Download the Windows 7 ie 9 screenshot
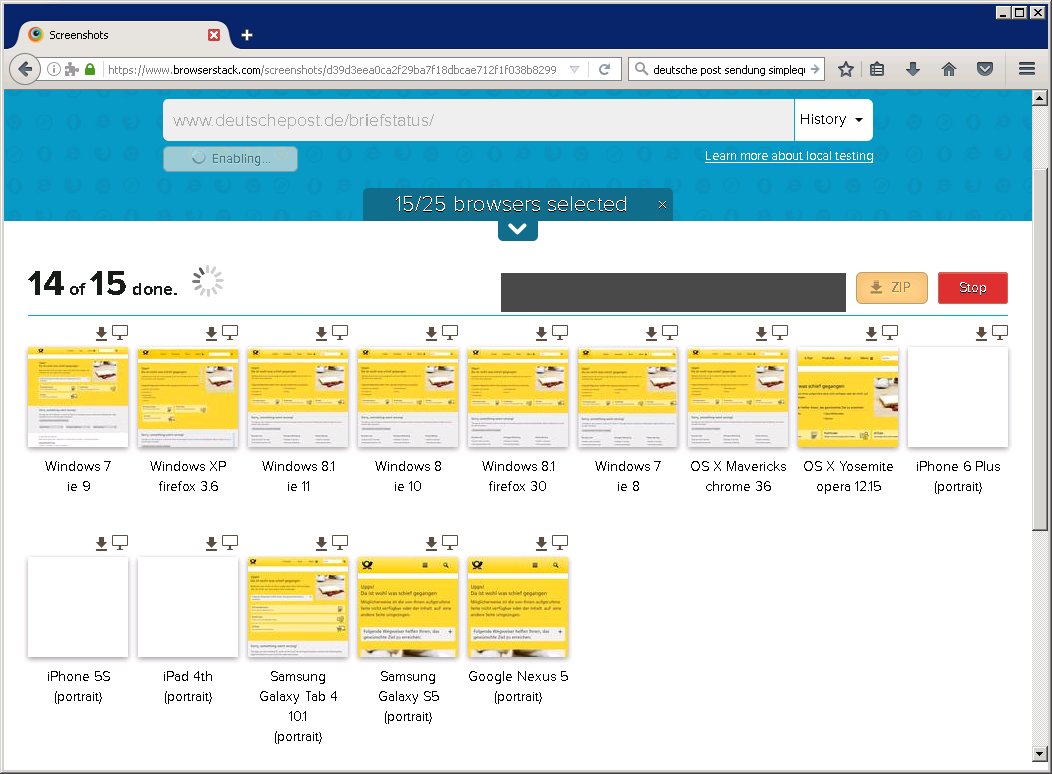1052x774 pixels. point(101,333)
